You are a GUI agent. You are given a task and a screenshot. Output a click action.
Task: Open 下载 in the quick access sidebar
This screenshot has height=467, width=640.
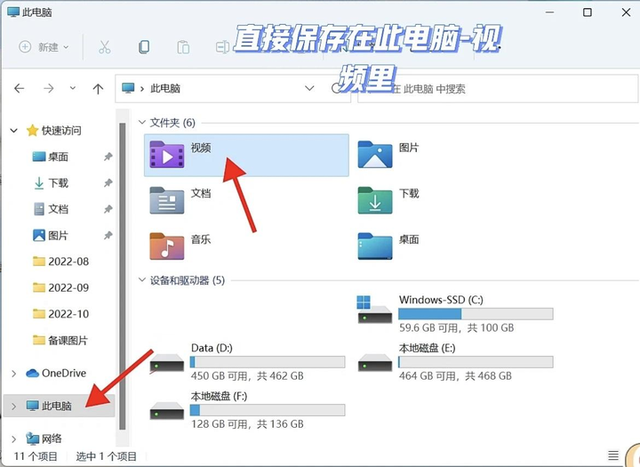(51, 183)
